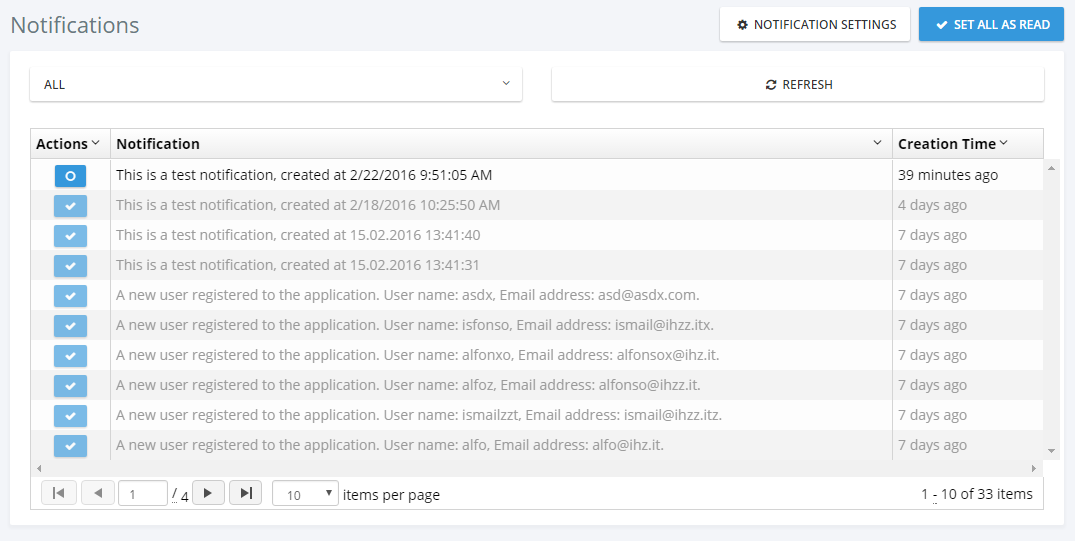Select notification mentioning alfonsox@ihz.it
The image size is (1075, 541).
[418, 355]
